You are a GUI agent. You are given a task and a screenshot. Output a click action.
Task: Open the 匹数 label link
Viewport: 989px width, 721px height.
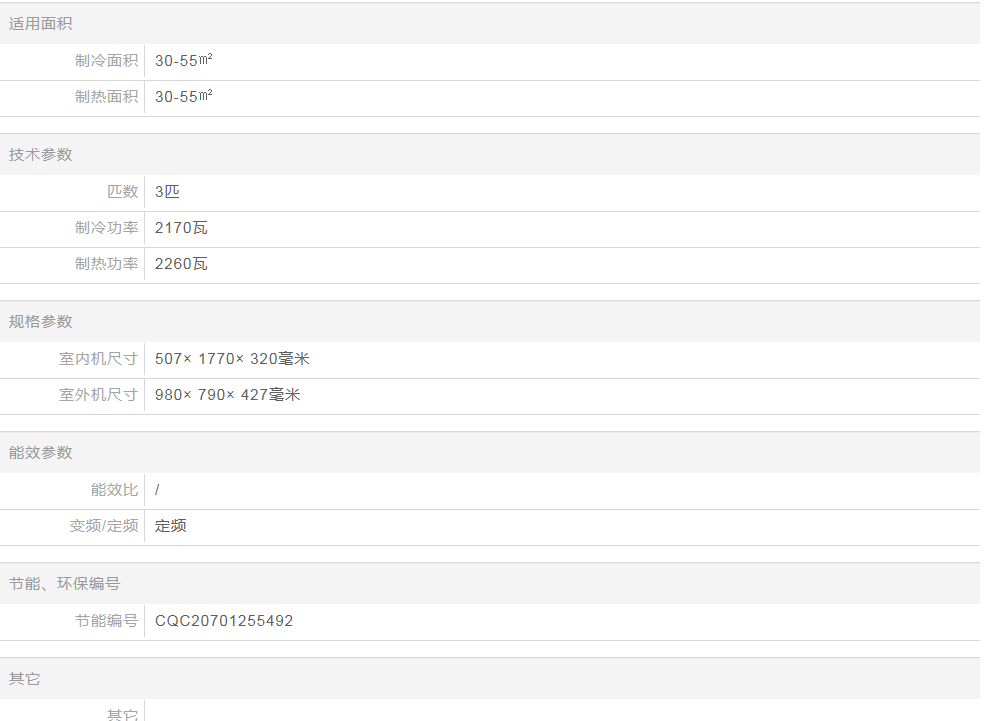122,192
